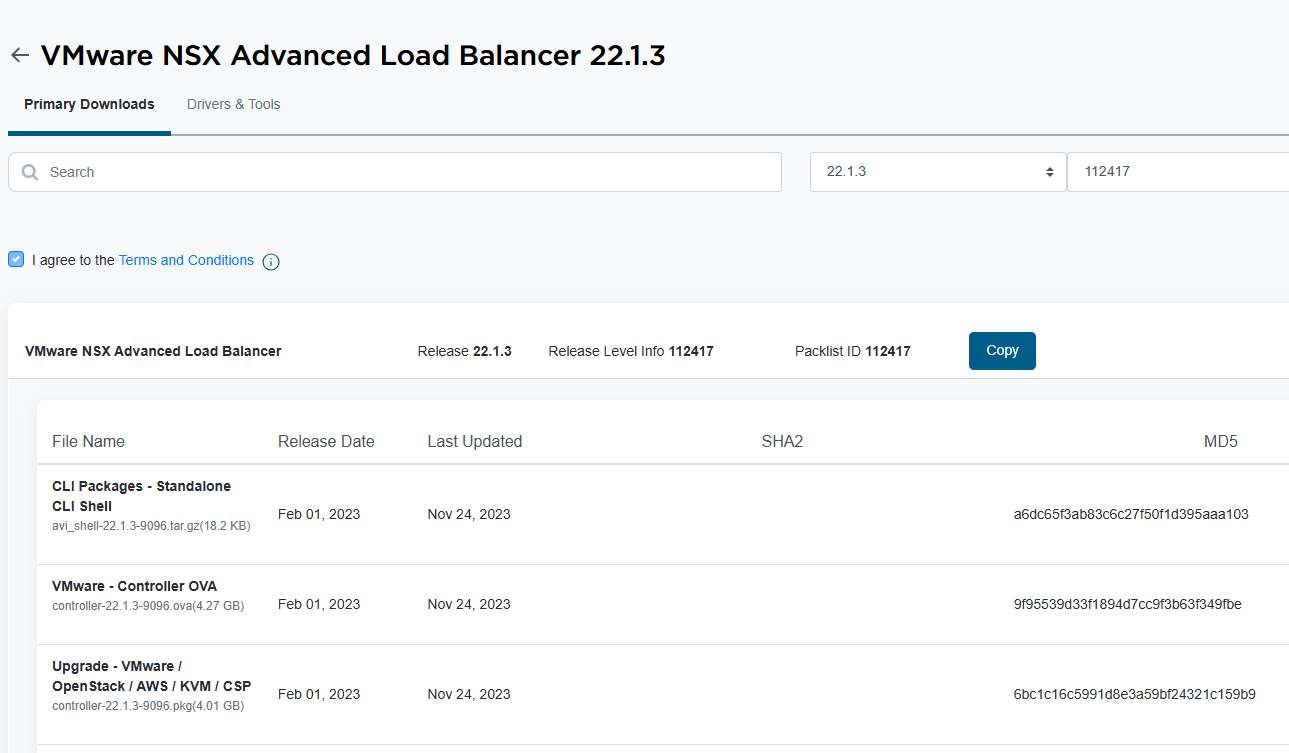
Task: Click MD5 hash a6dc65f3ab83c6c27f50f1d395aaa103
Action: click(1131, 514)
